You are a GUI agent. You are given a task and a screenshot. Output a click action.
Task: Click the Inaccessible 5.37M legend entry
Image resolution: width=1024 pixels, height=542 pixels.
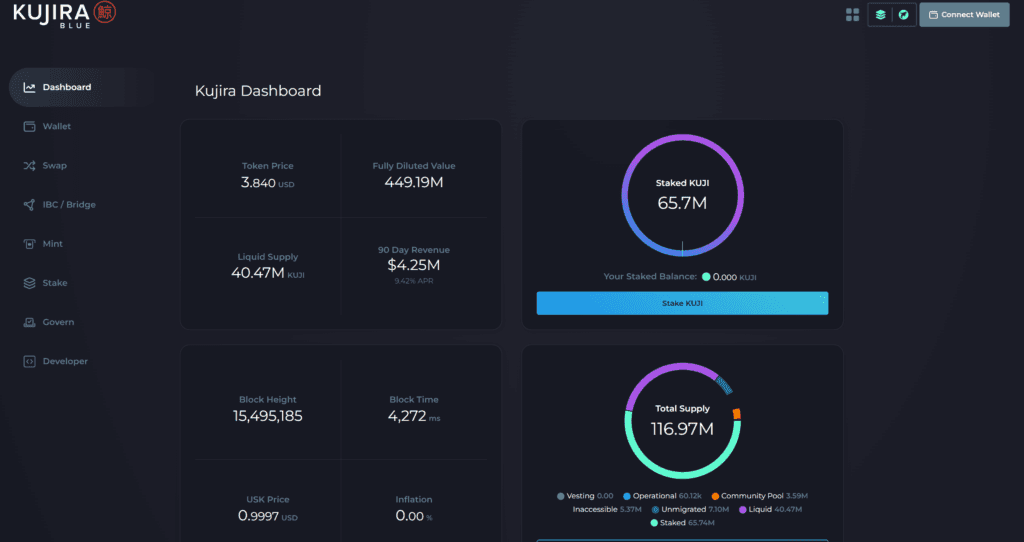[607, 509]
